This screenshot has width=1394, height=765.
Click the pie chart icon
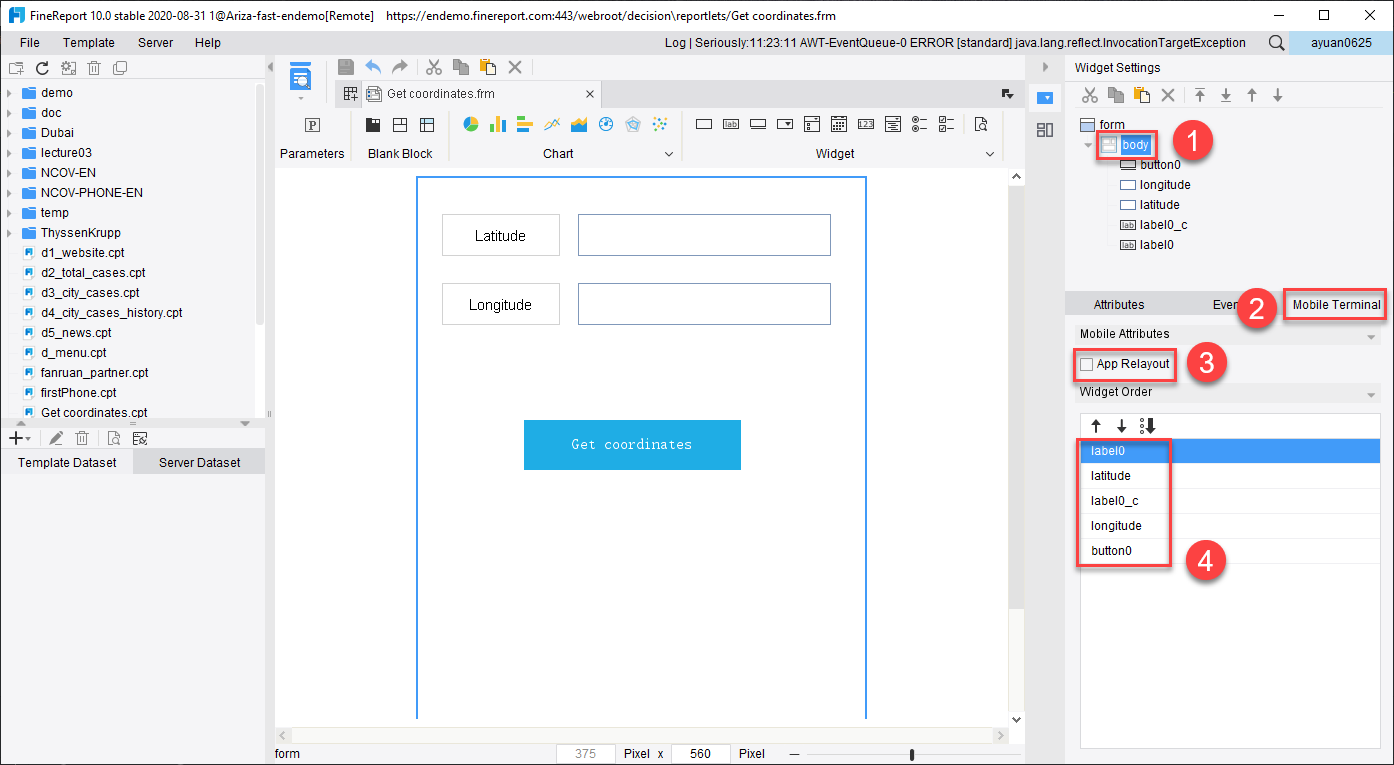[x=471, y=124]
